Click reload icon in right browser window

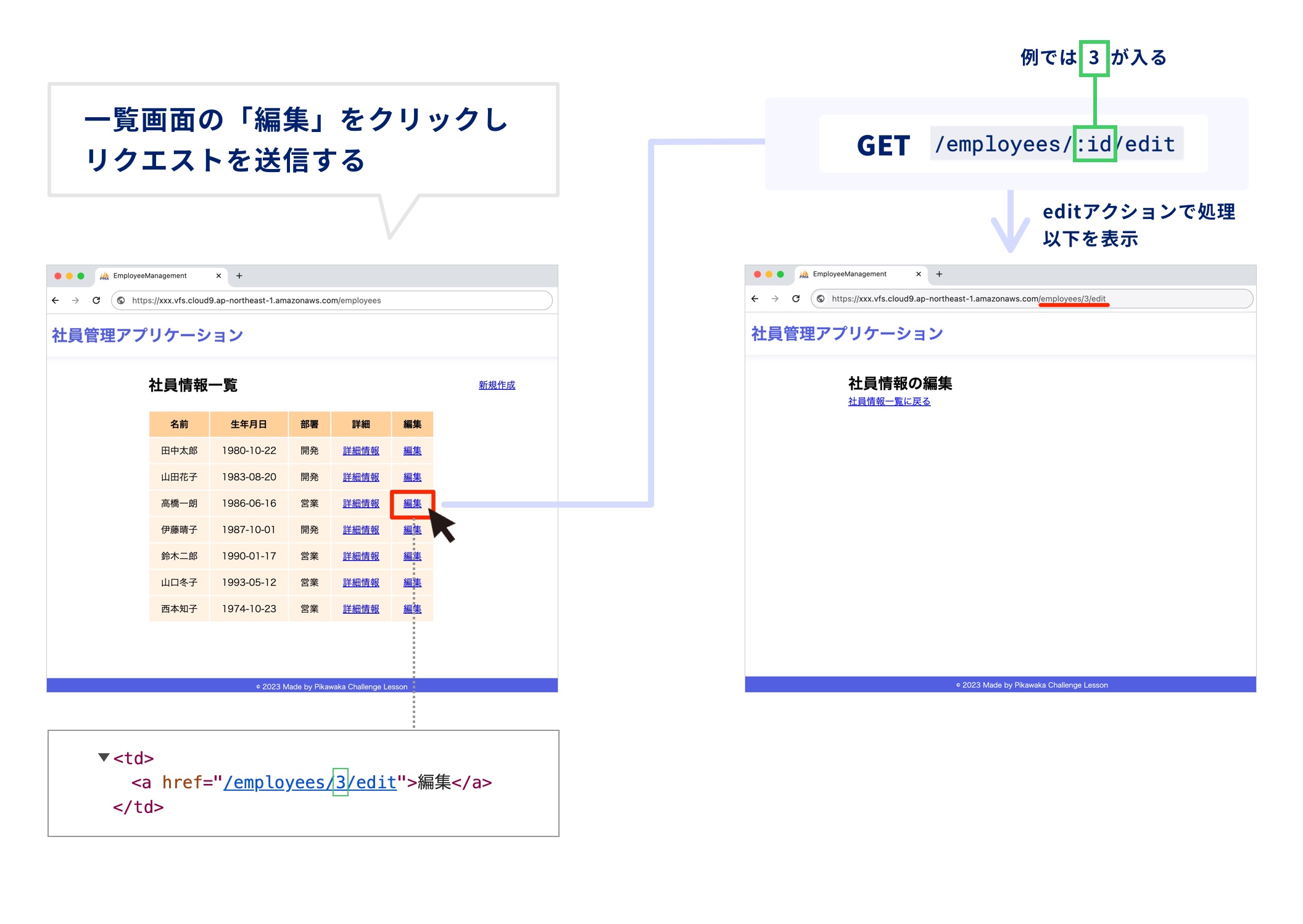796,299
